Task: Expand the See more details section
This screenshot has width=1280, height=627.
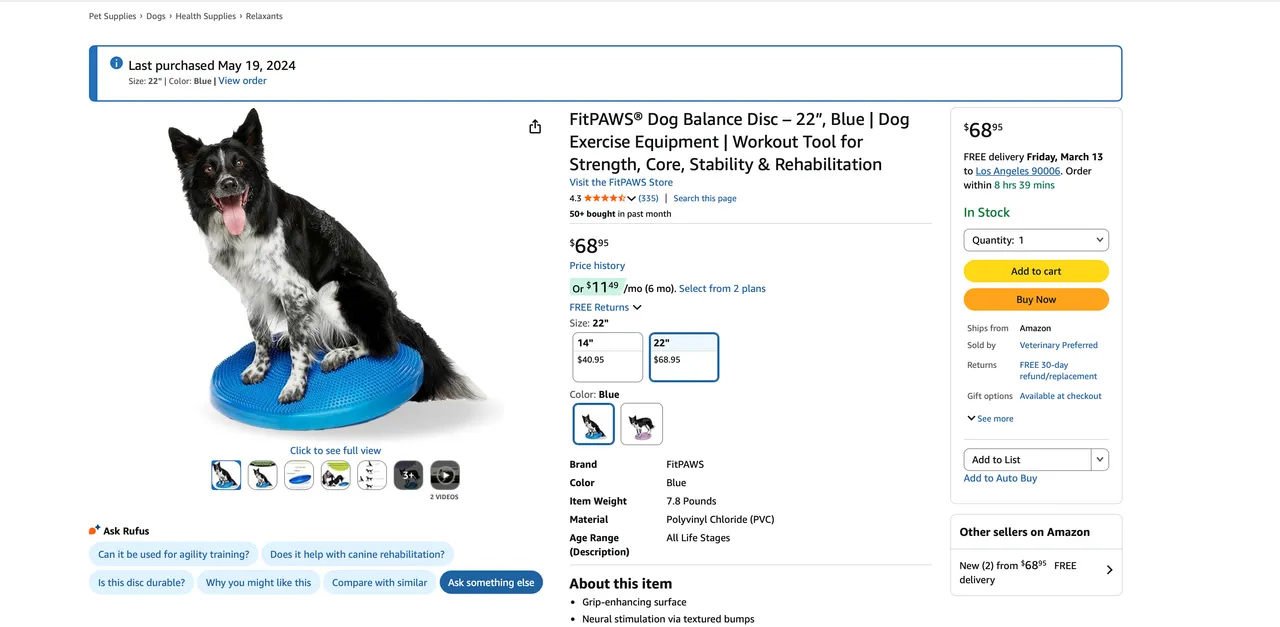Action: coord(990,418)
